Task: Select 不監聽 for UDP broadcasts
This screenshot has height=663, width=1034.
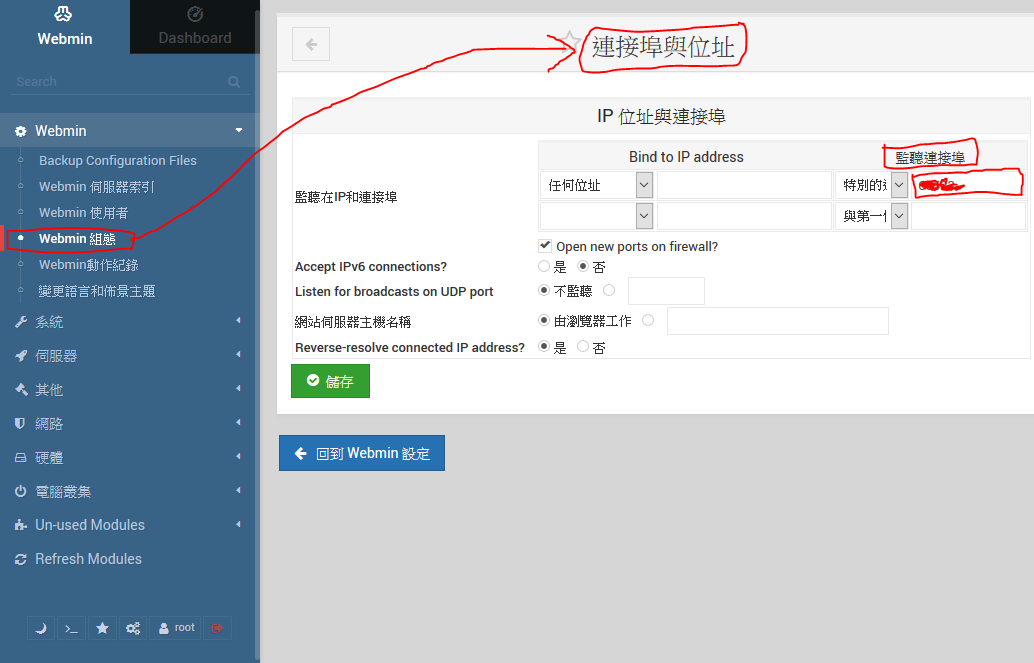Action: [543, 290]
